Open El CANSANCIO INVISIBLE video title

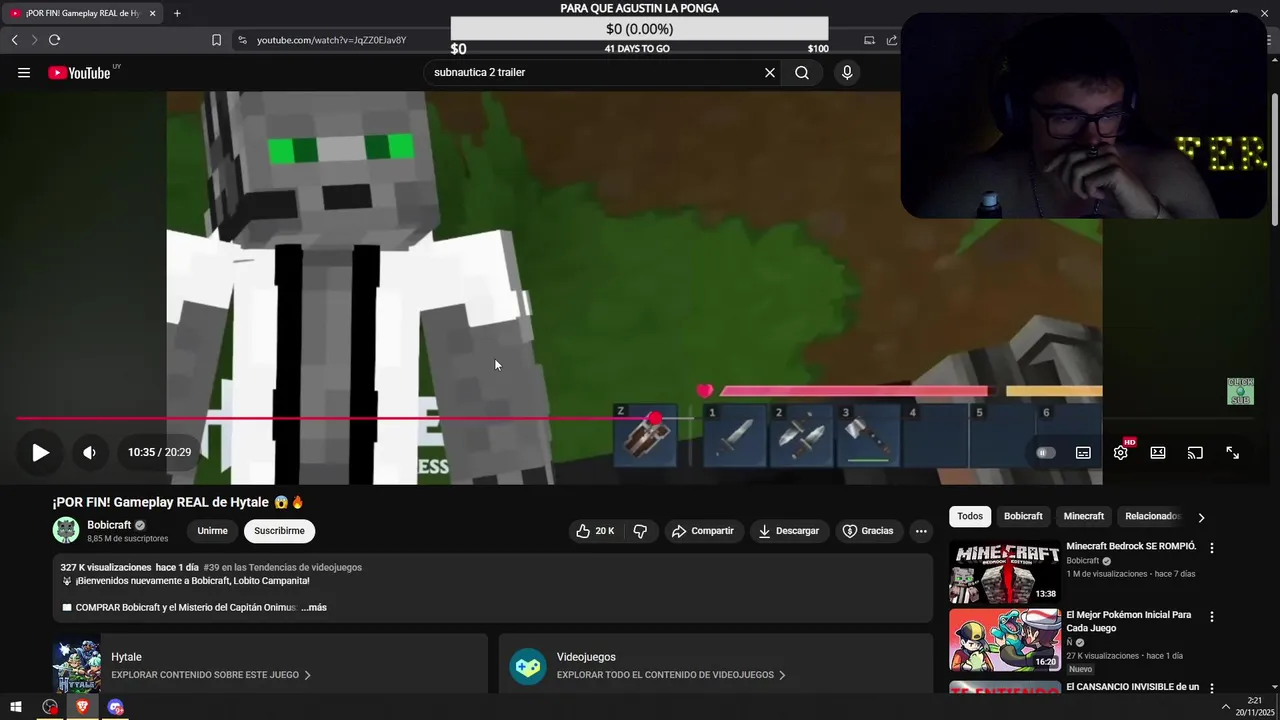click(x=1132, y=687)
